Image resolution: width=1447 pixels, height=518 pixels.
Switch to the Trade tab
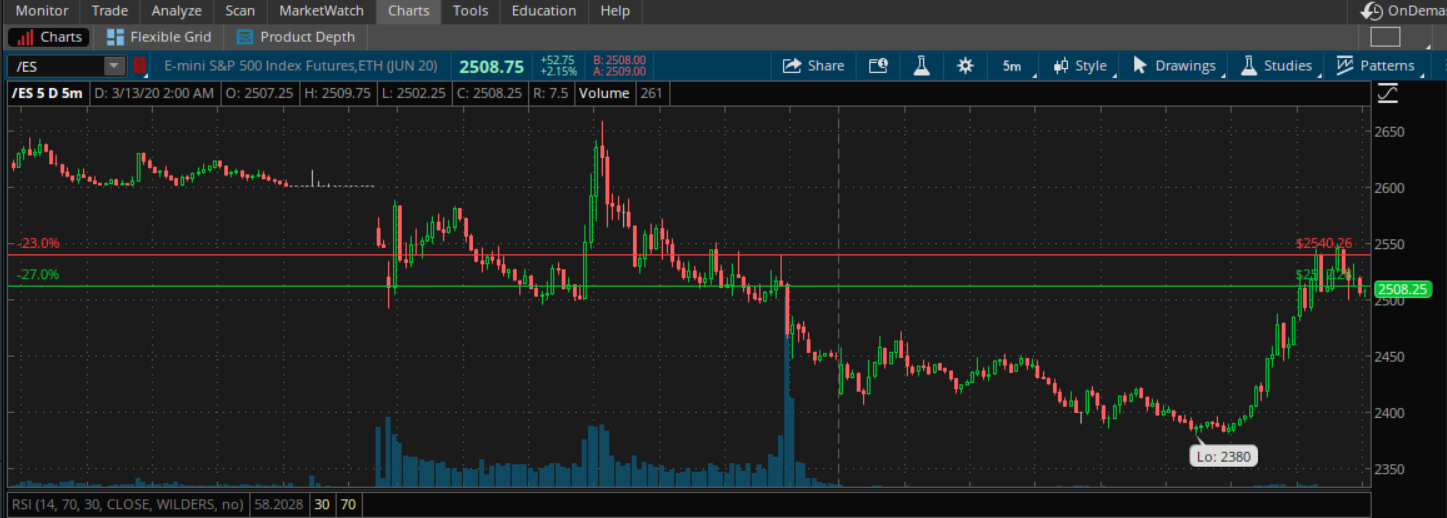coord(109,11)
